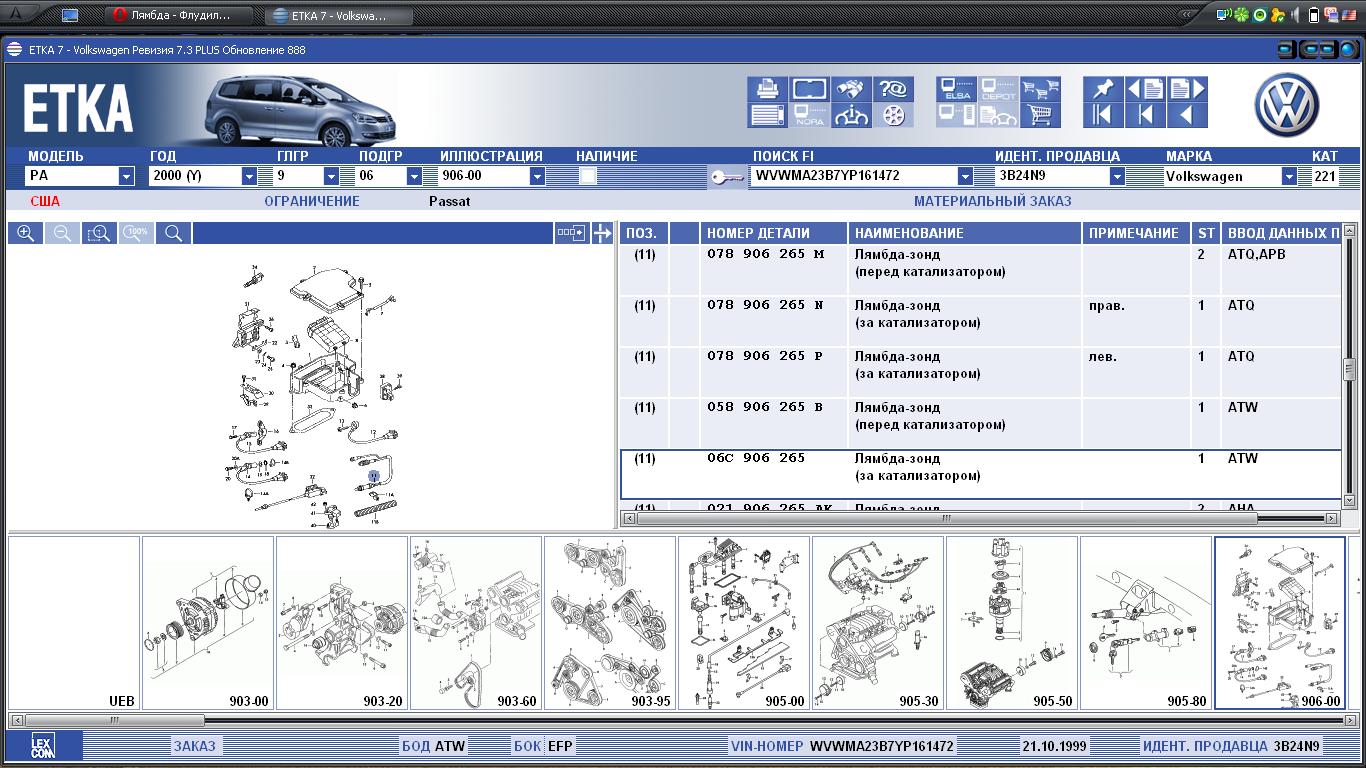Open the list view icon below the printer
1366x768 pixels.
[767, 115]
